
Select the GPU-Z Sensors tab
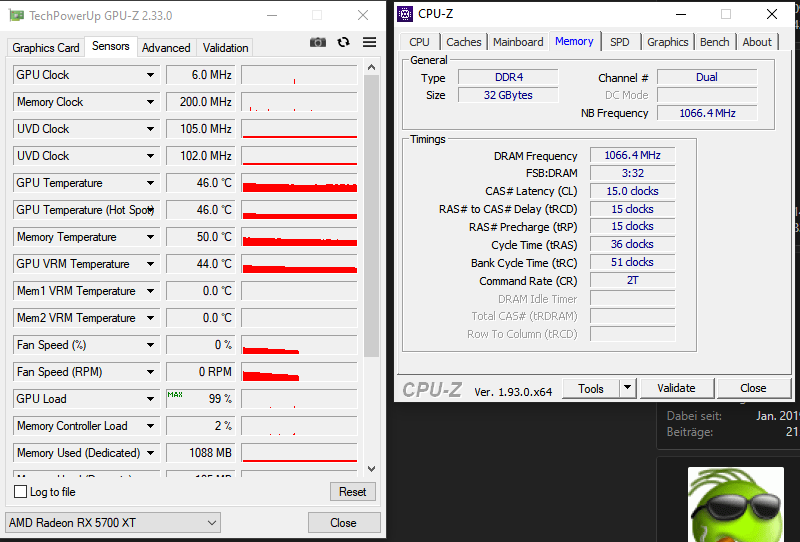tap(111, 46)
